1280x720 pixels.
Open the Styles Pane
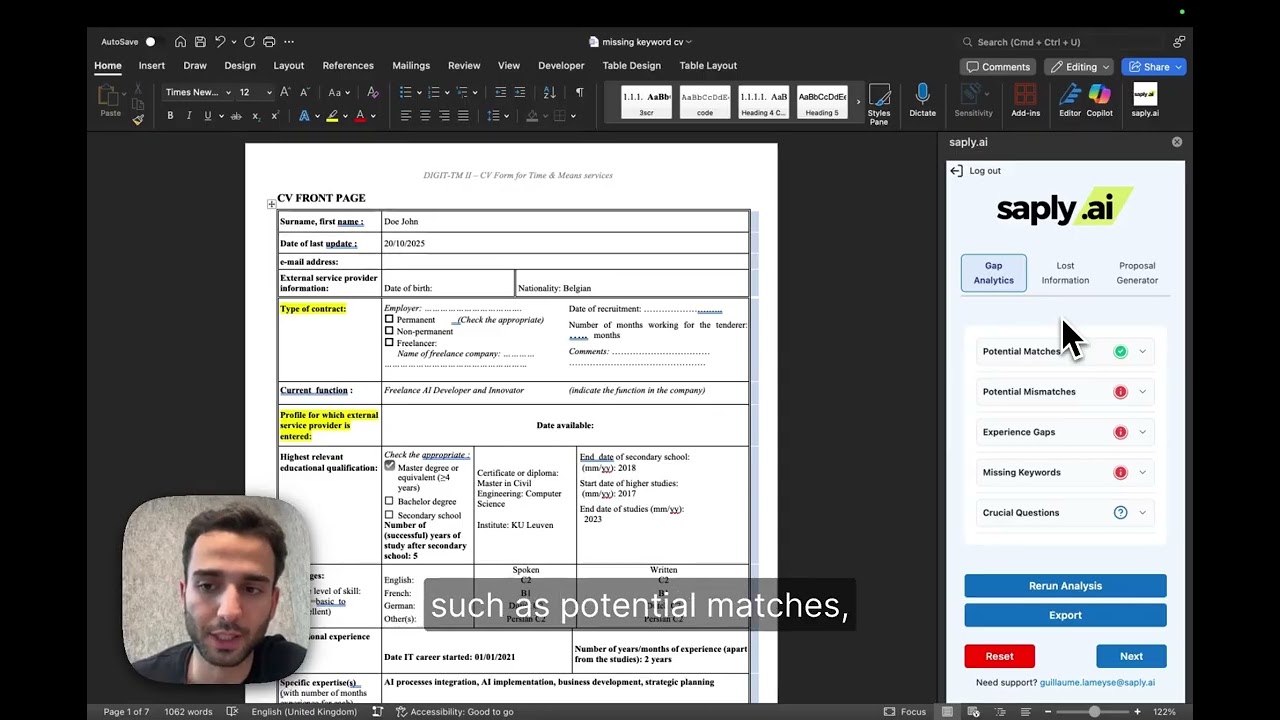tap(879, 104)
